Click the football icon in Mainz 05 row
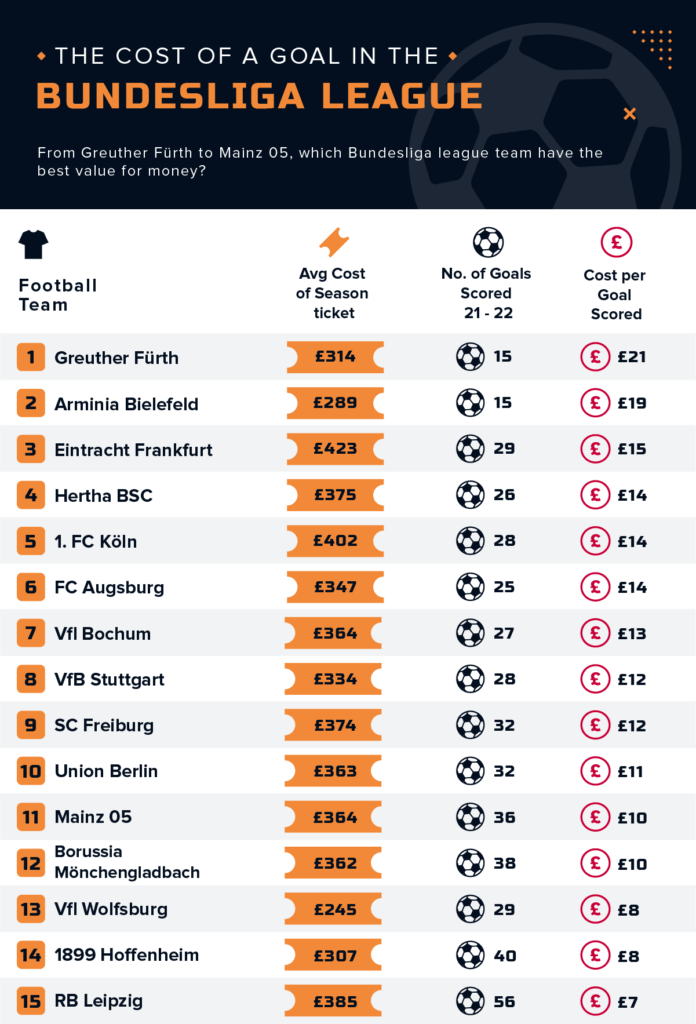 click(x=470, y=817)
